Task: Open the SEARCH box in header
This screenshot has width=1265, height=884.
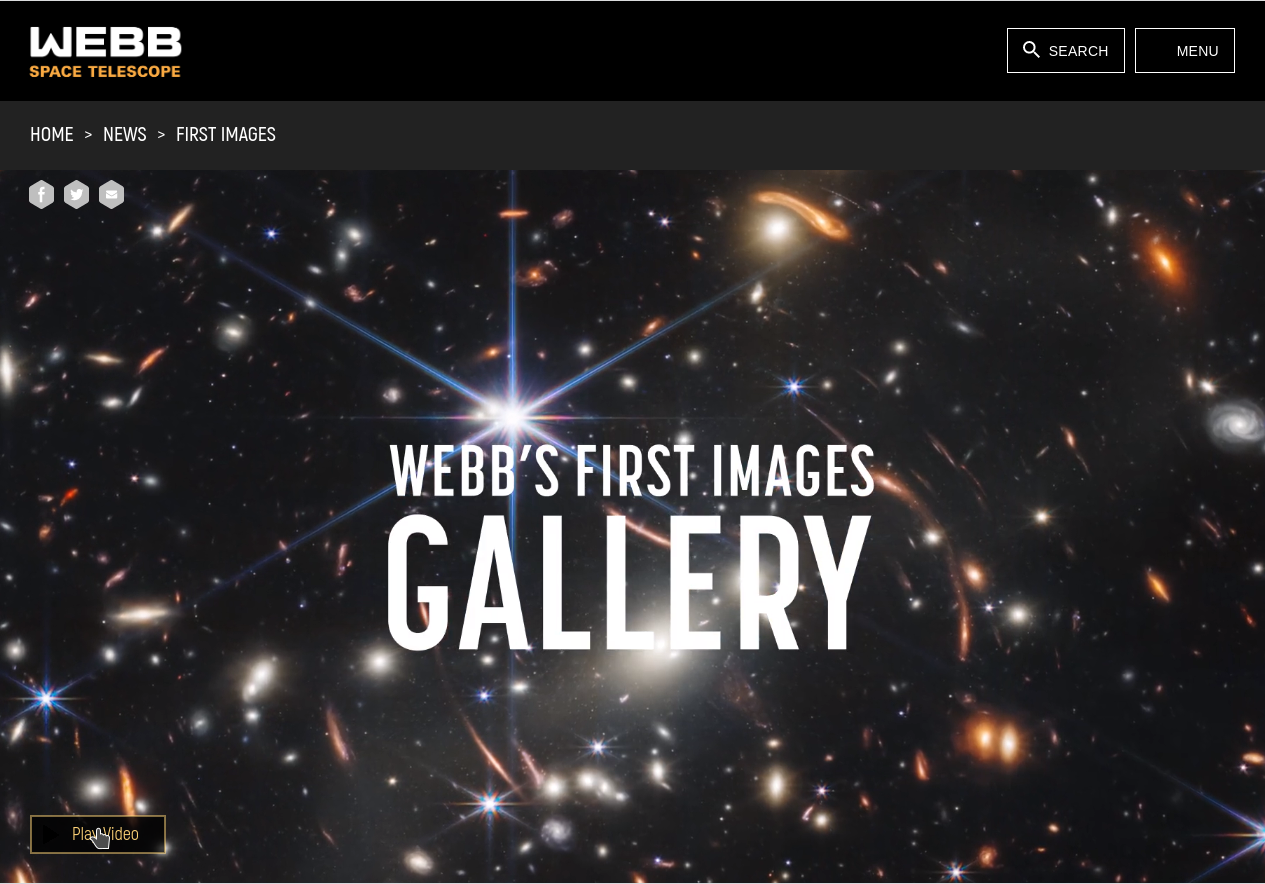Action: point(1065,50)
